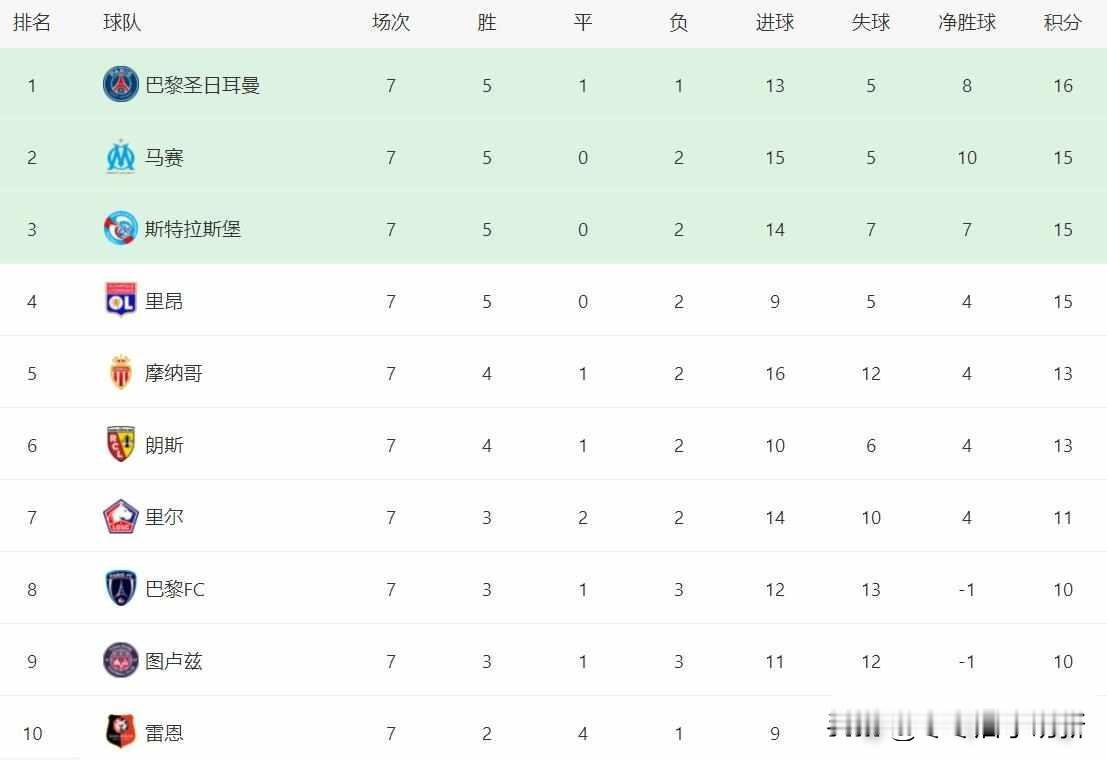Click the Rennes club badge
This screenshot has height=760, width=1107.
click(x=120, y=733)
